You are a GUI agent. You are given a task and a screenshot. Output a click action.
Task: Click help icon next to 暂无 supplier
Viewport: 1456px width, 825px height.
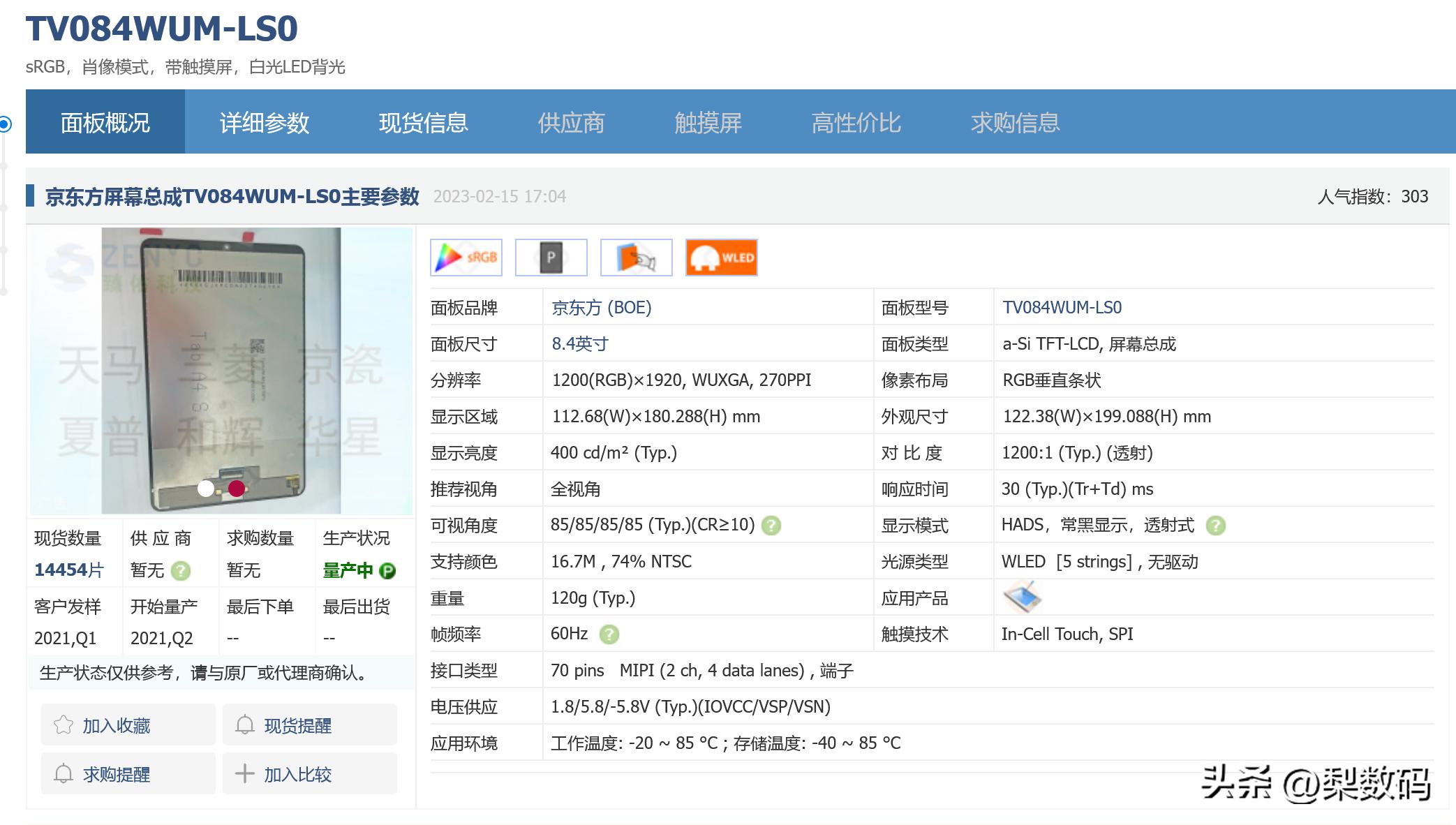point(181,571)
